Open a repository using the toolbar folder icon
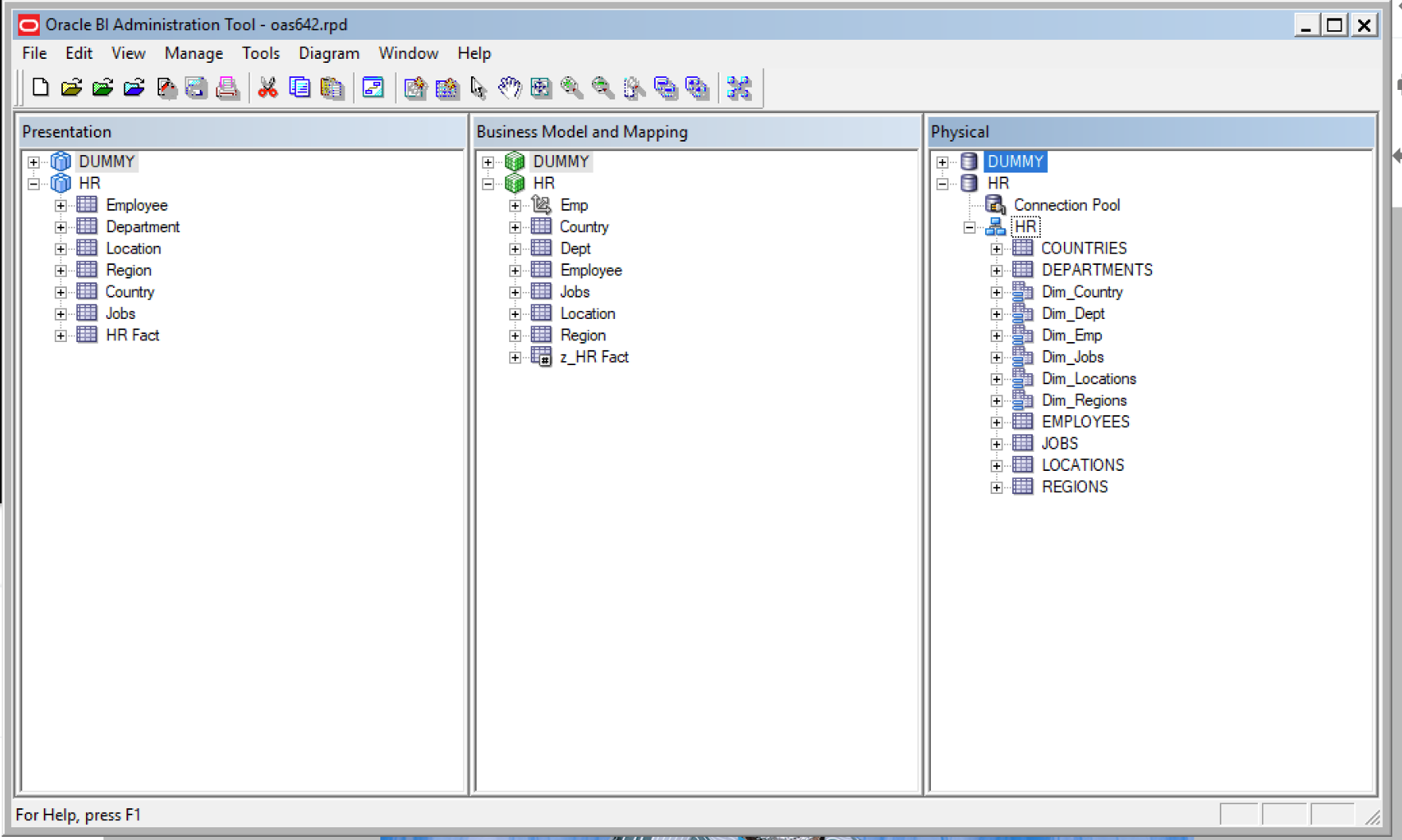 (72, 87)
